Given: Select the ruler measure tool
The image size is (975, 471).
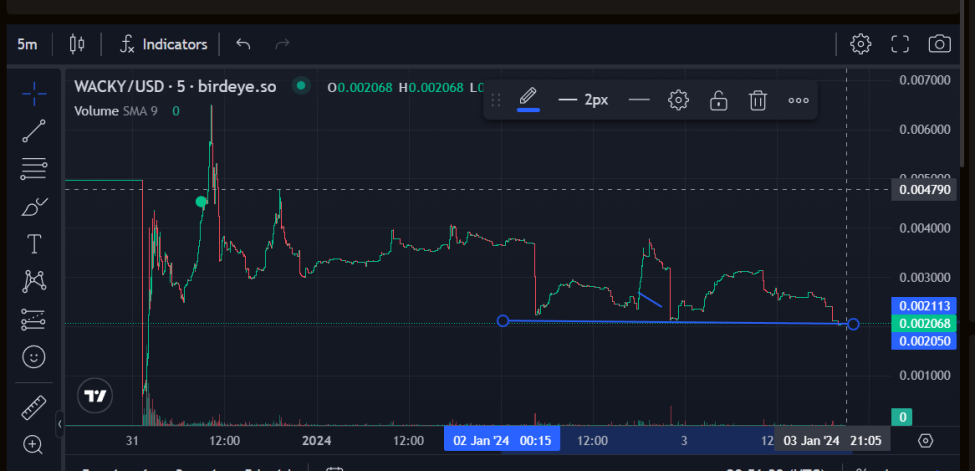Looking at the screenshot, I should 34,408.
